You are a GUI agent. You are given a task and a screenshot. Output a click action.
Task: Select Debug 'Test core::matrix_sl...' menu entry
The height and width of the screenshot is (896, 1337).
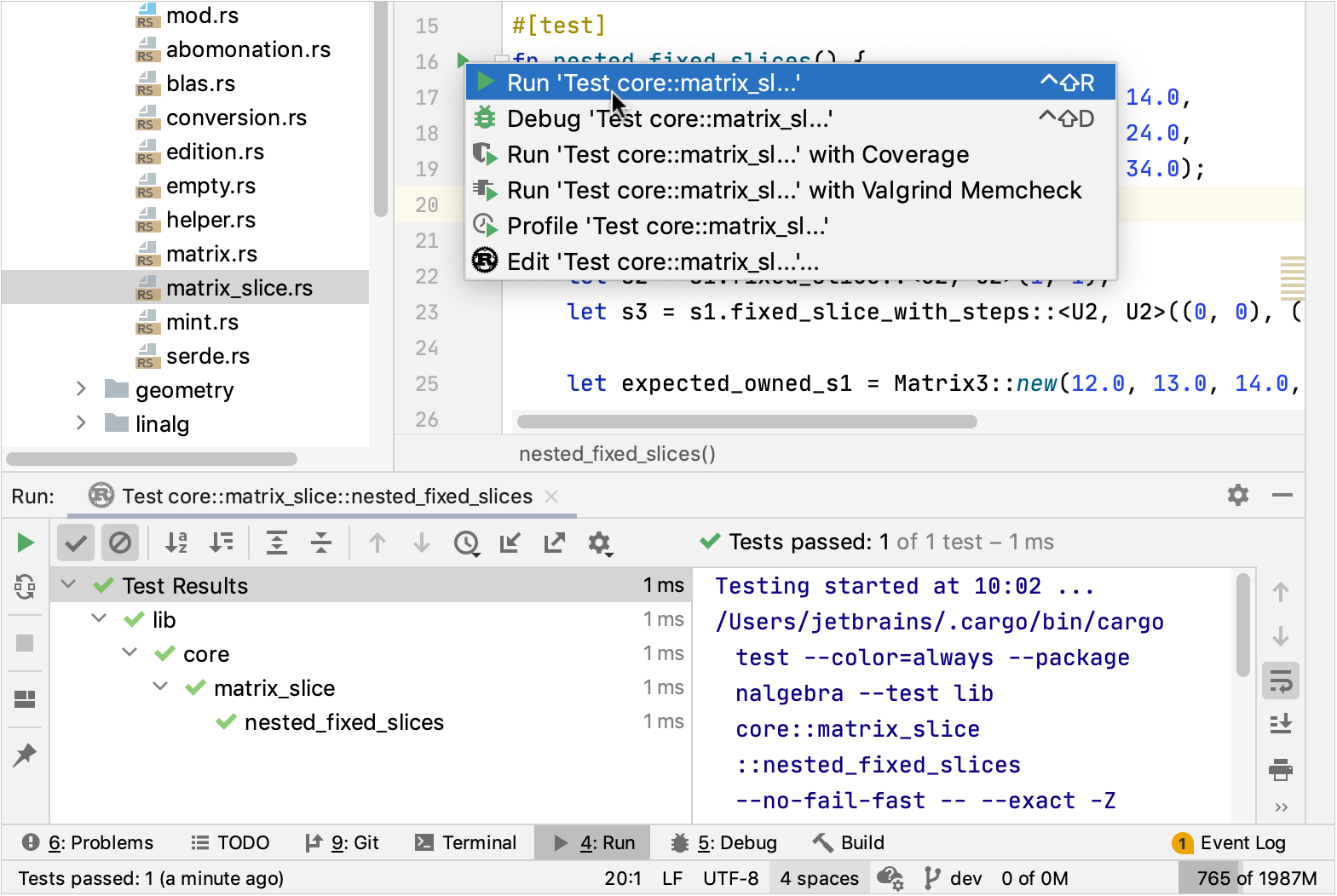[x=669, y=118]
